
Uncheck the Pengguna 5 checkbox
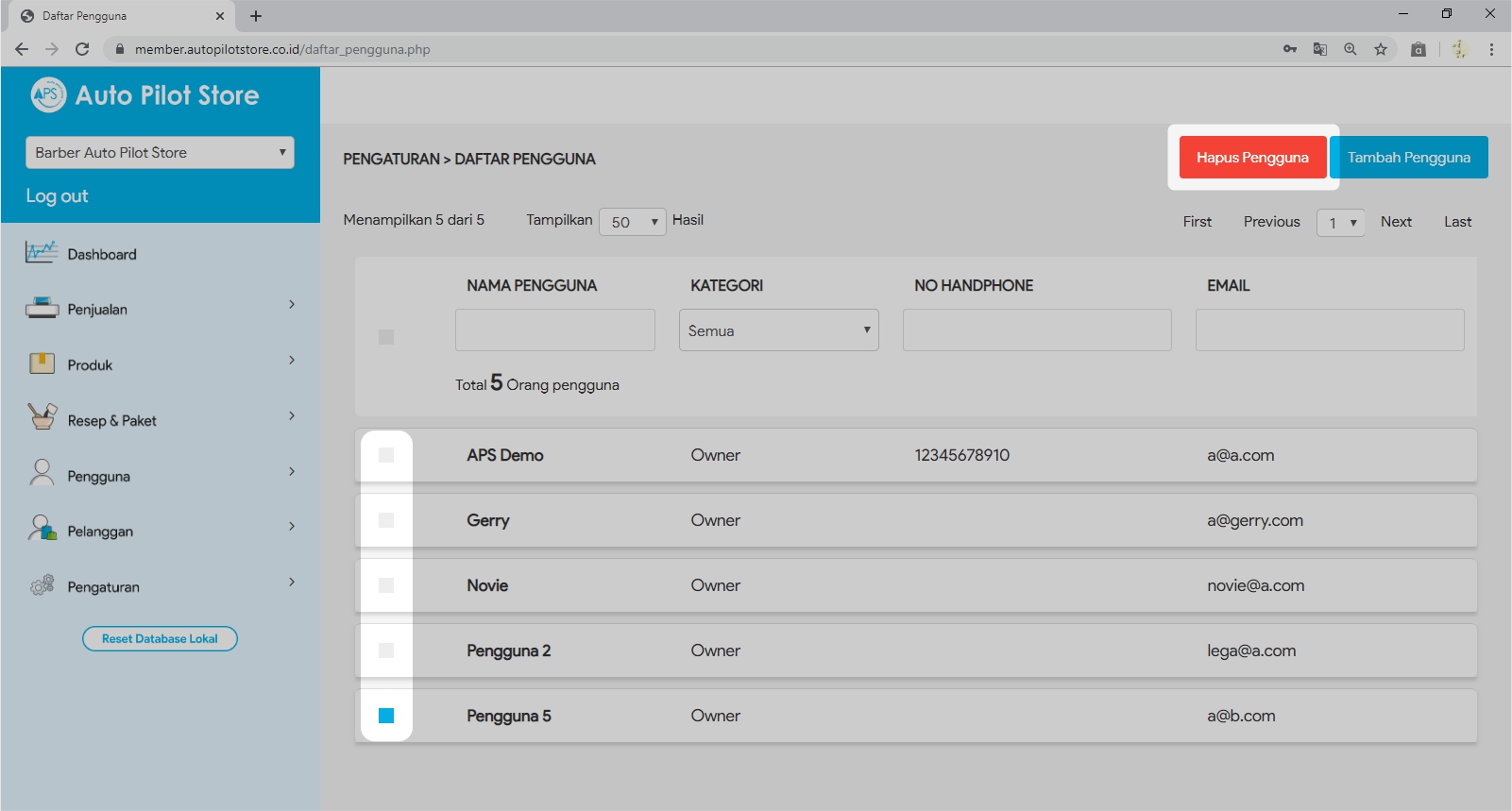coord(386,716)
